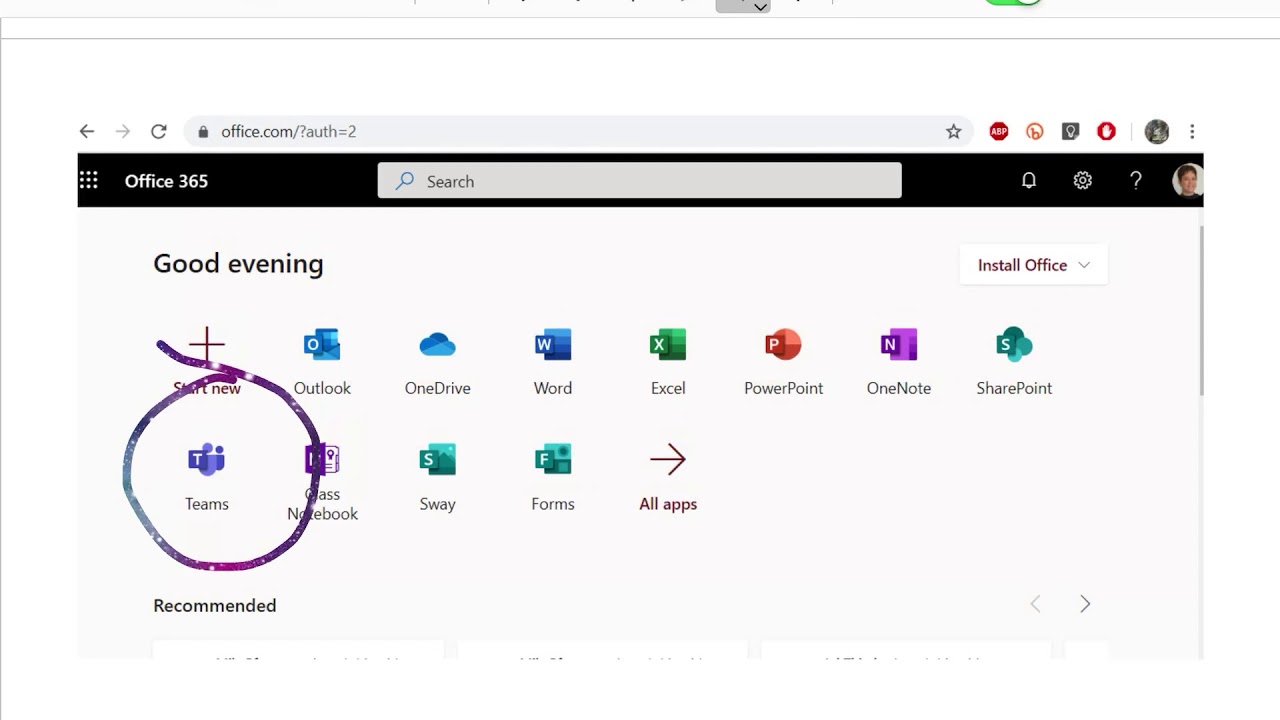Open the Chrome three-dot menu
This screenshot has height=720, width=1280.
[x=1192, y=131]
